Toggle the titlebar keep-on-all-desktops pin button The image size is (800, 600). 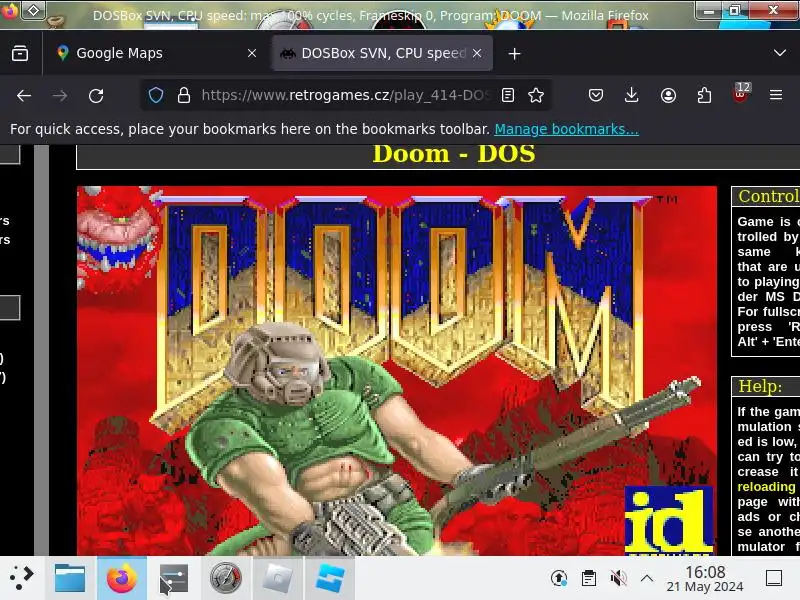33,10
